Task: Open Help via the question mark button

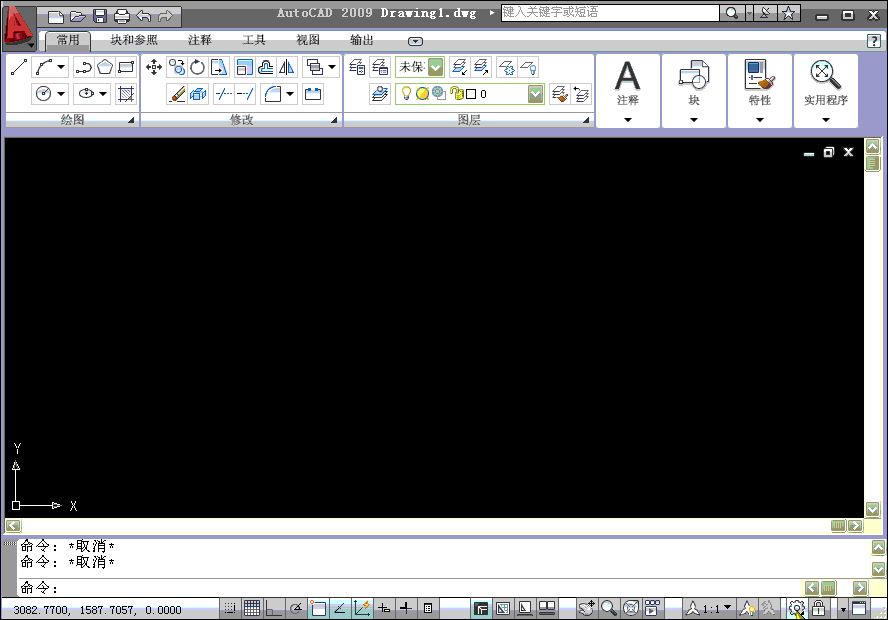Action: pos(875,41)
